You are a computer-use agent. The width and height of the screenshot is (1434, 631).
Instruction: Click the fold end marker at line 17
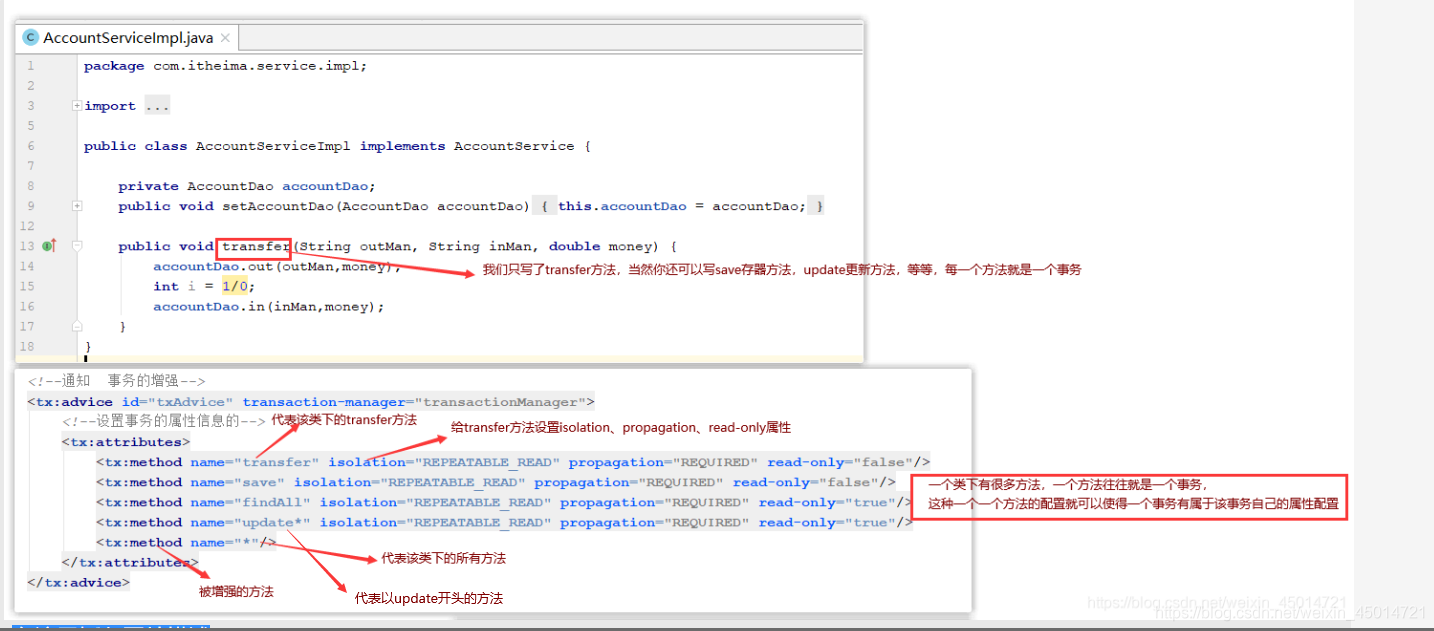click(77, 326)
